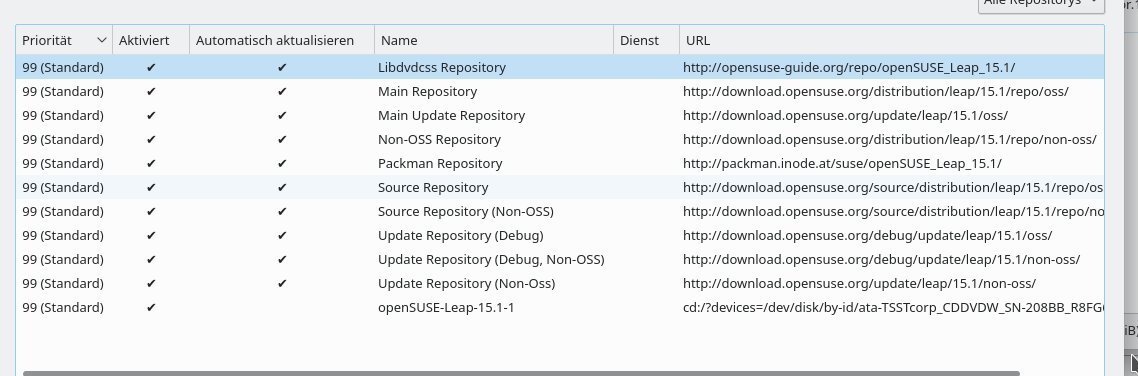
Task: Toggle Aktiviert for Main Update Repository
Action: [151, 115]
